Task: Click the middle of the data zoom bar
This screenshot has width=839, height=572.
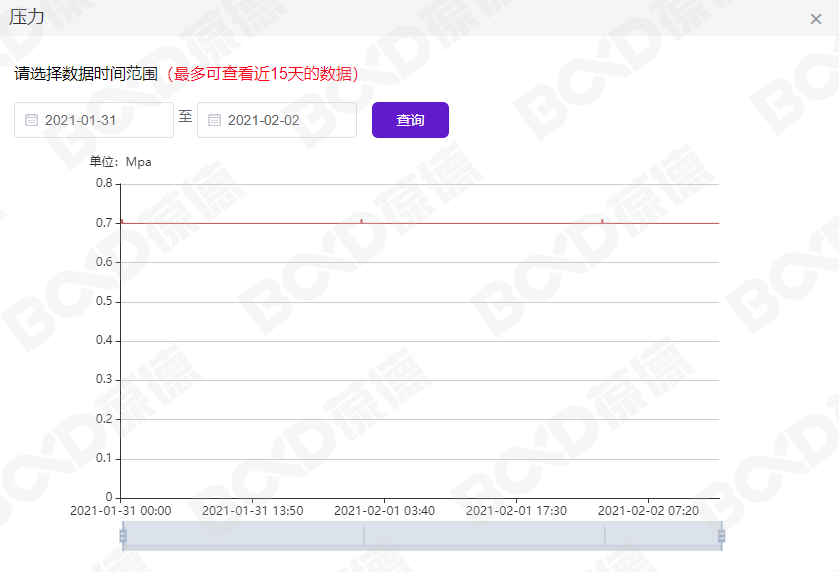Action: tap(421, 536)
